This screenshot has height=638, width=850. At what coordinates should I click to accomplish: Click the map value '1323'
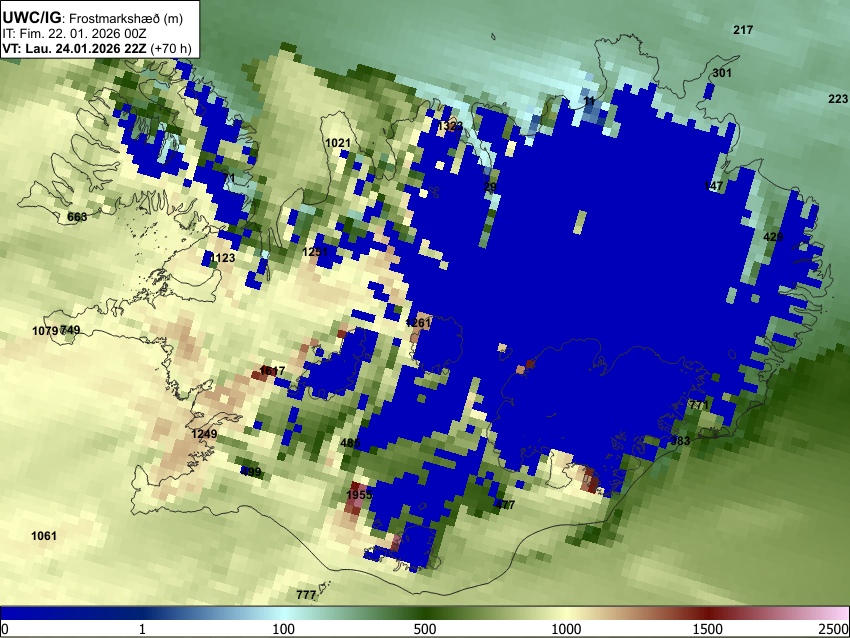[x=450, y=126]
